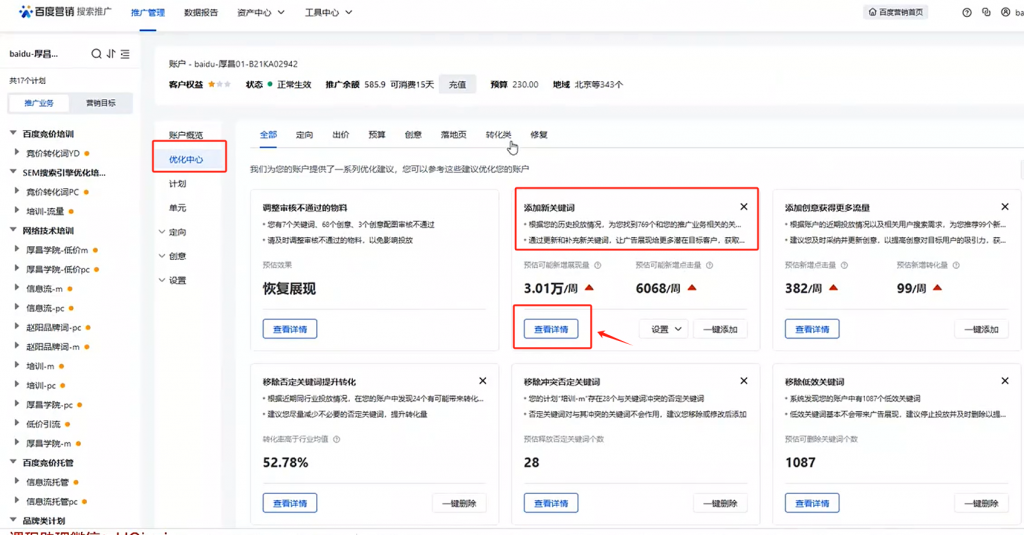Open the 工具中心 dropdown menu

point(328,12)
